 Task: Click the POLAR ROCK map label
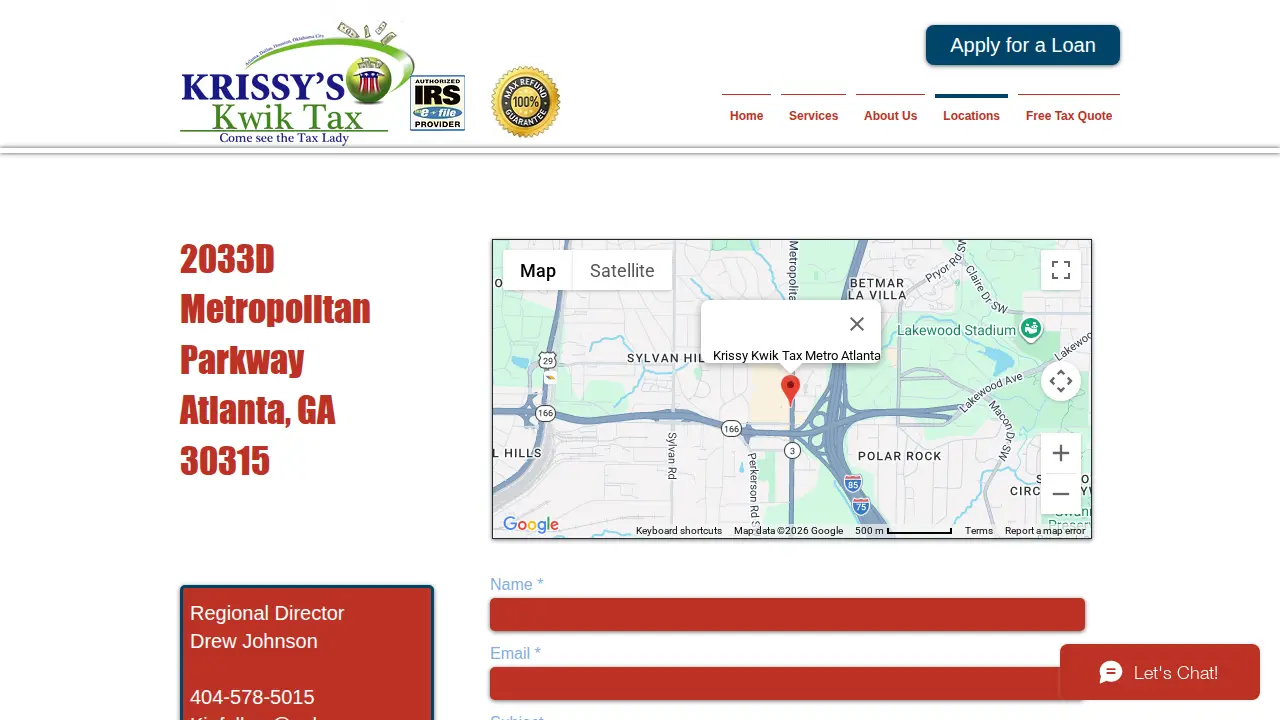coord(900,456)
